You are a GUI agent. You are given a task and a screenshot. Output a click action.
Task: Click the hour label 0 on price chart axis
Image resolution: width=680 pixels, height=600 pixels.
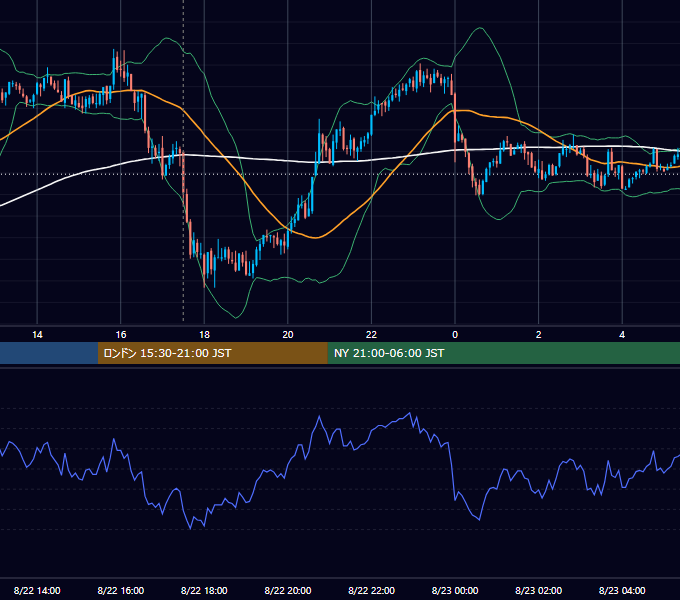(455, 335)
